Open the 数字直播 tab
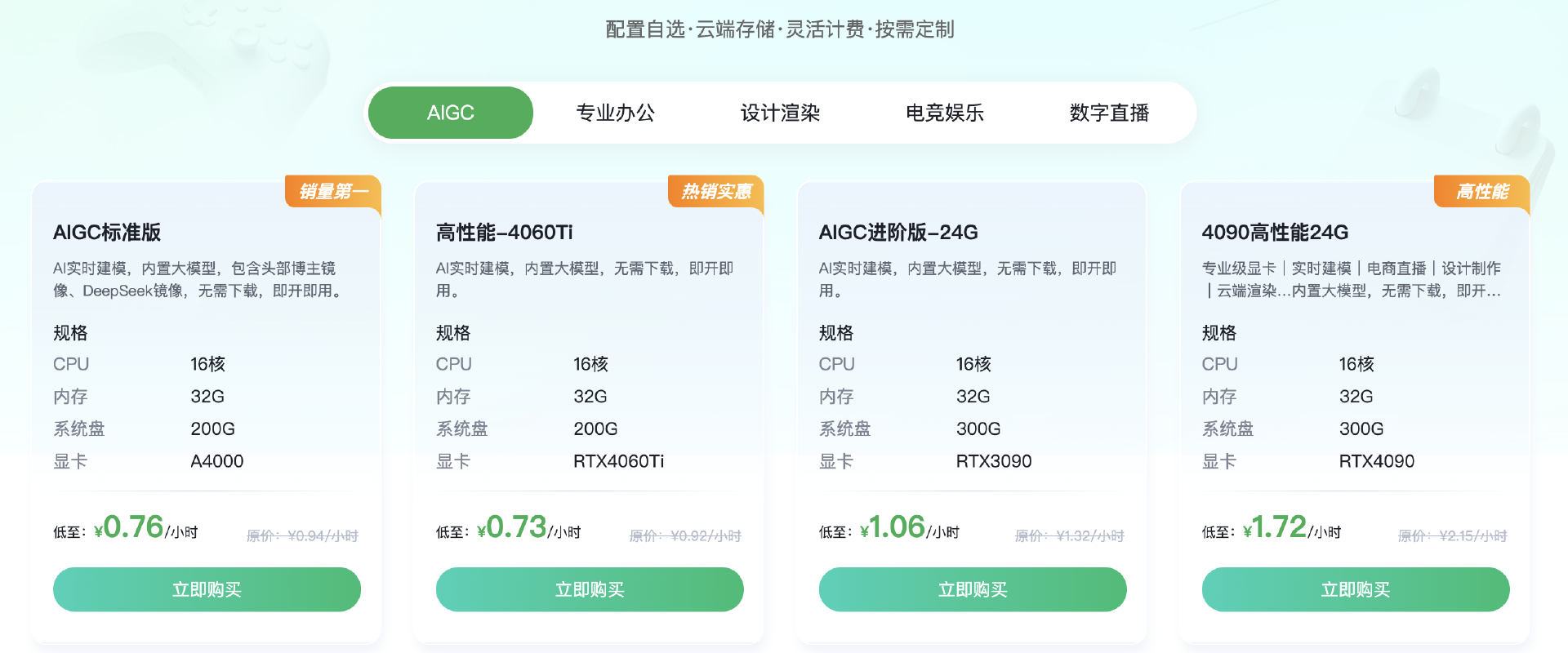The height and width of the screenshot is (653, 1568). pyautogui.click(x=1109, y=113)
